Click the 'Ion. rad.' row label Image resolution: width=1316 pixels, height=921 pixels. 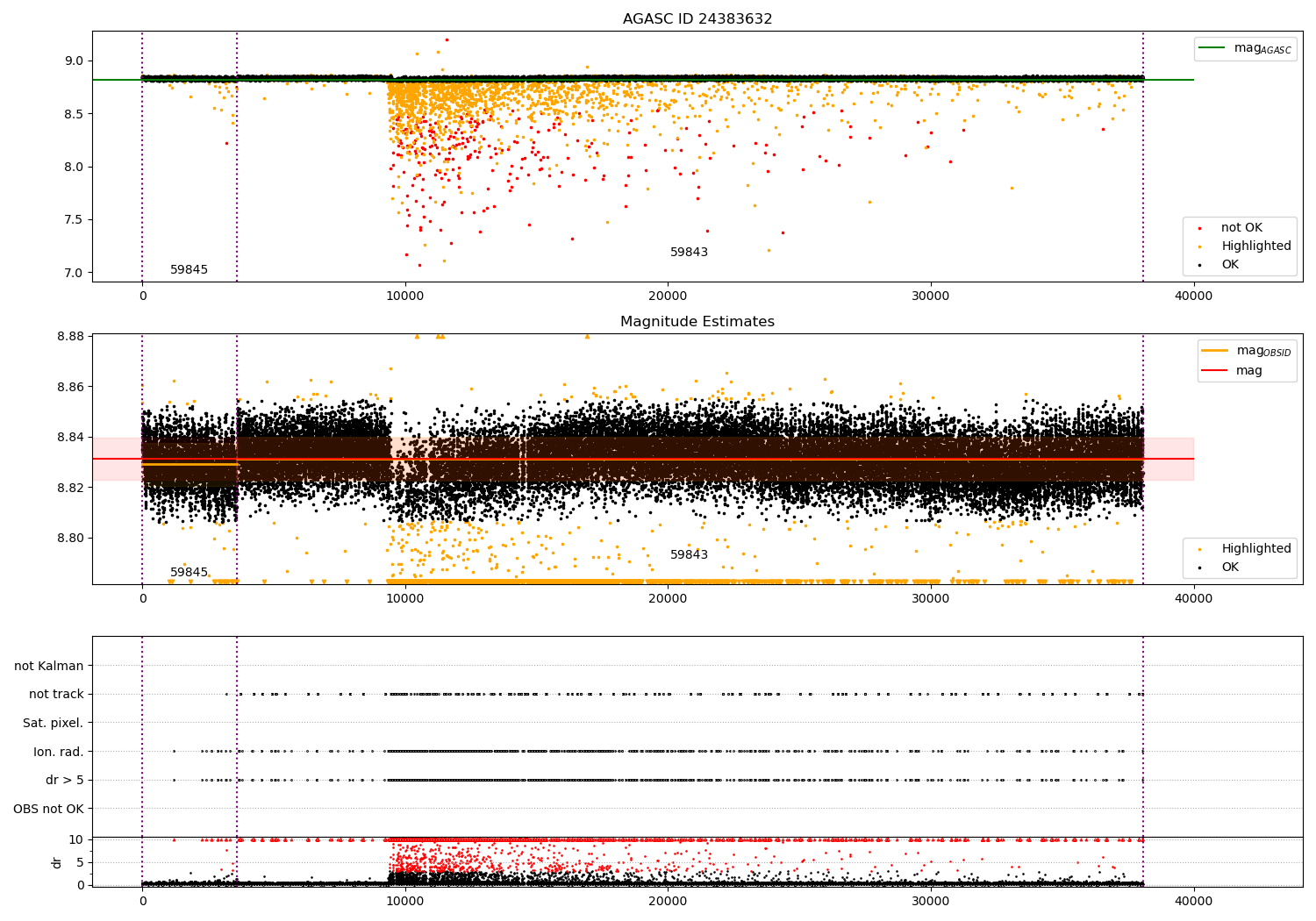(x=59, y=752)
